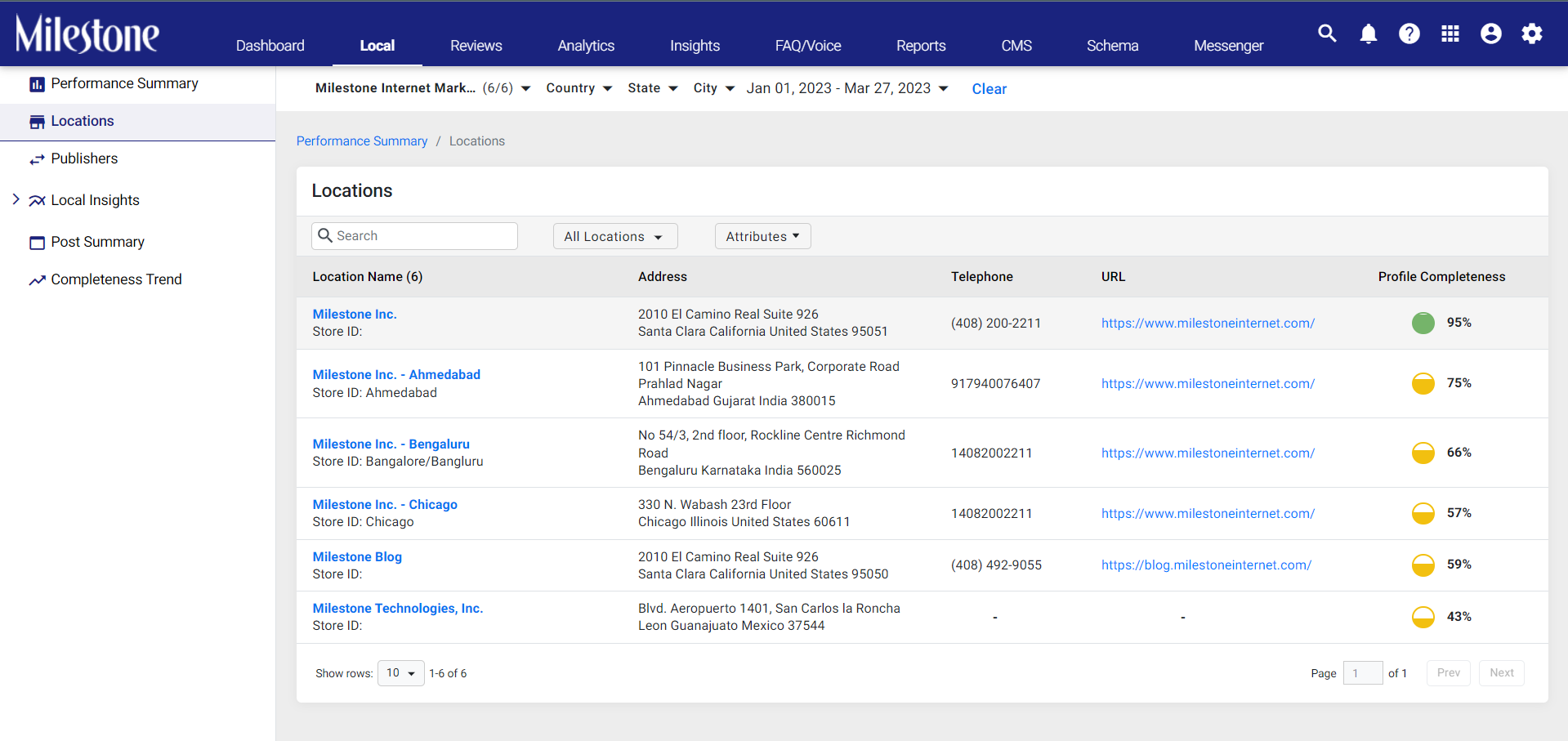This screenshot has width=1568, height=741.
Task: Open the All Locations dropdown
Action: pyautogui.click(x=615, y=236)
